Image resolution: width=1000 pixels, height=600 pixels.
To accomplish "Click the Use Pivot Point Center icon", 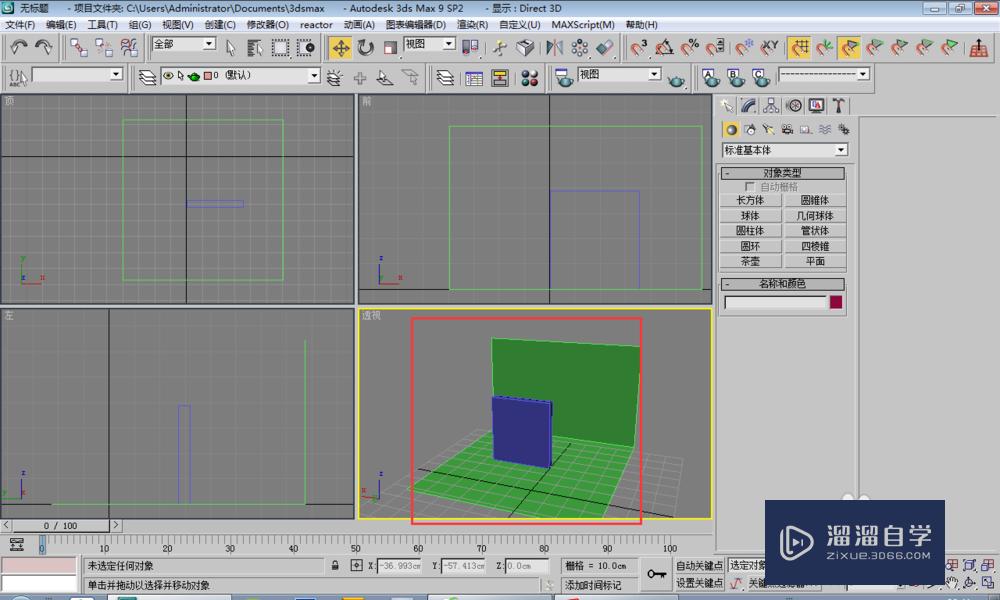I will tap(471, 48).
